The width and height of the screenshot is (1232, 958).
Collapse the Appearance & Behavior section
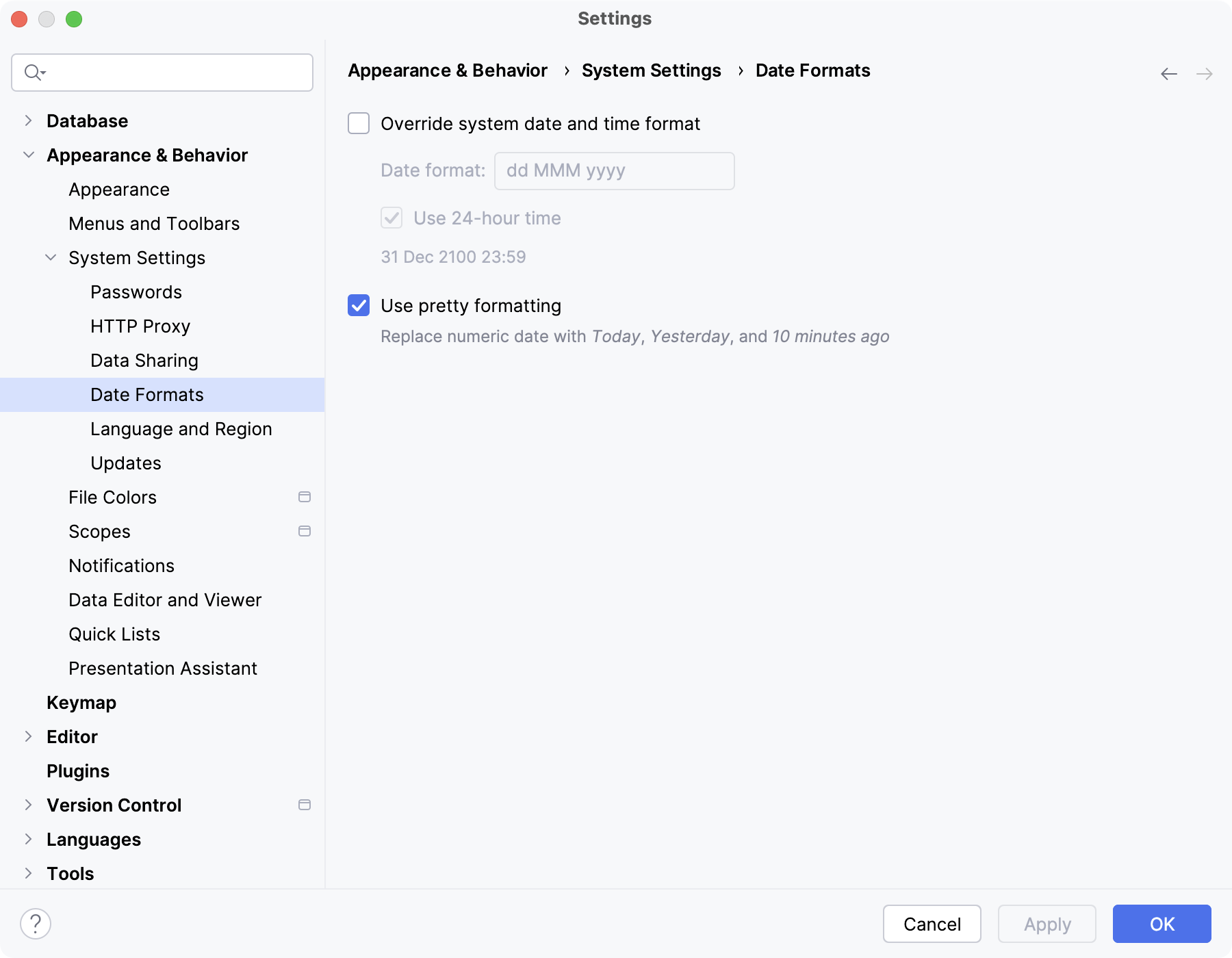(x=28, y=155)
